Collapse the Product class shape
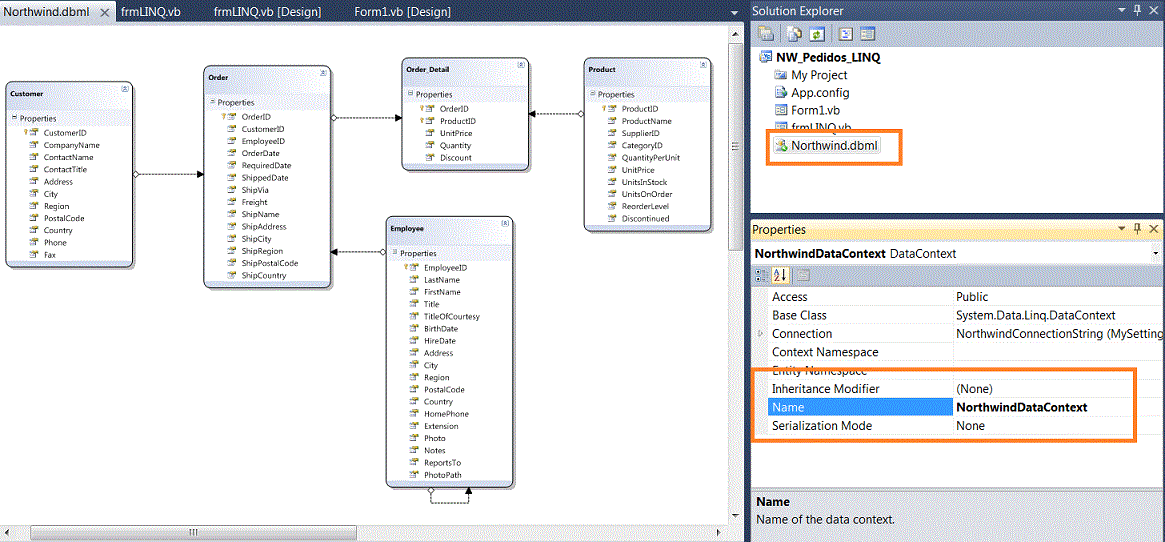 tap(703, 65)
